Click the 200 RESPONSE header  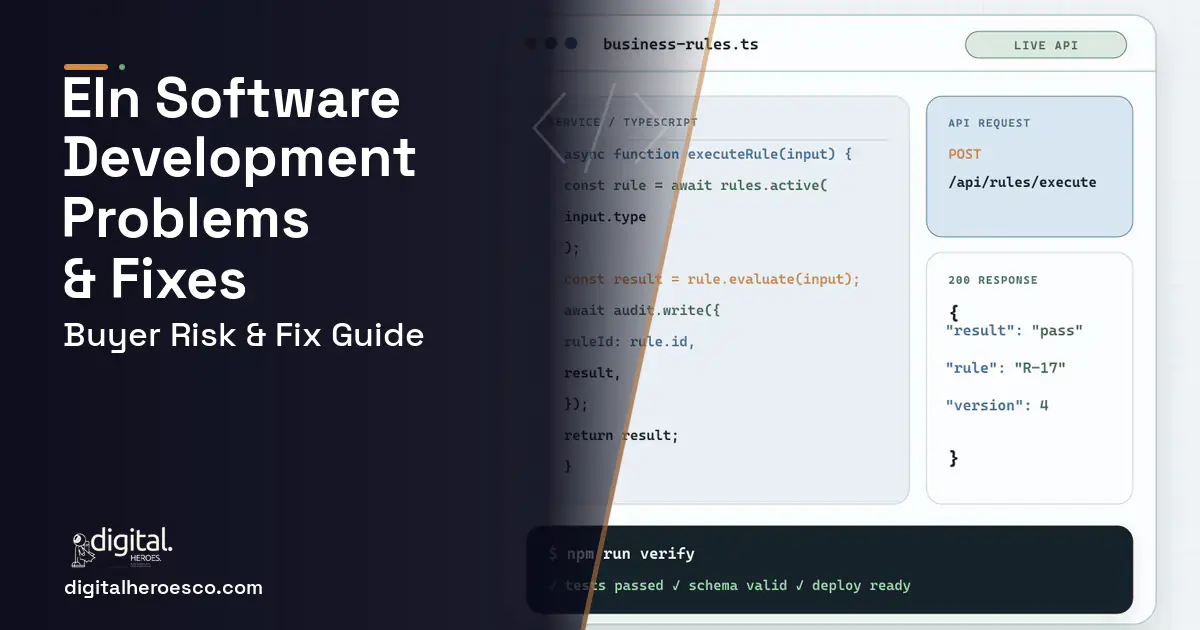(993, 280)
